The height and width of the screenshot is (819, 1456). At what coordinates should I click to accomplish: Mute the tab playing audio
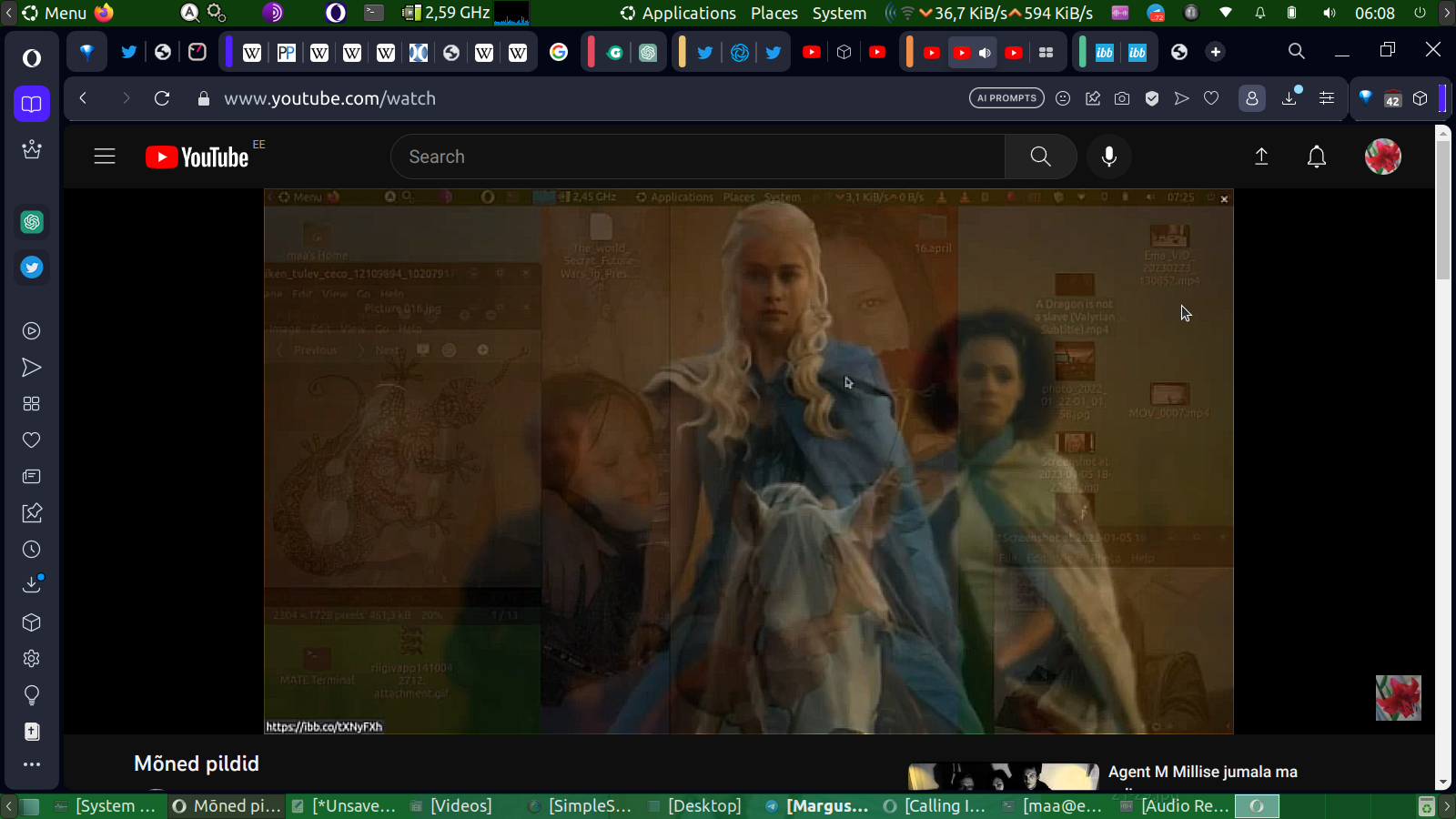(x=985, y=53)
